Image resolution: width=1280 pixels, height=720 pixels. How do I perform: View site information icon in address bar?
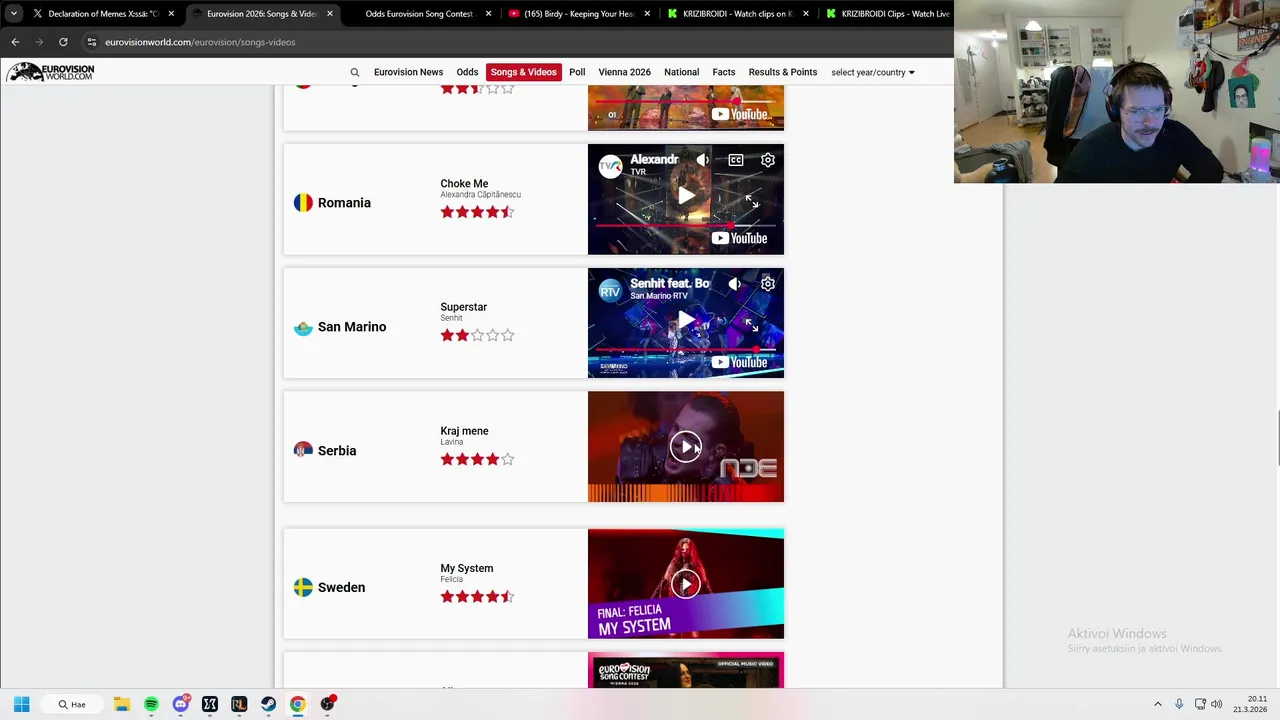[x=91, y=42]
